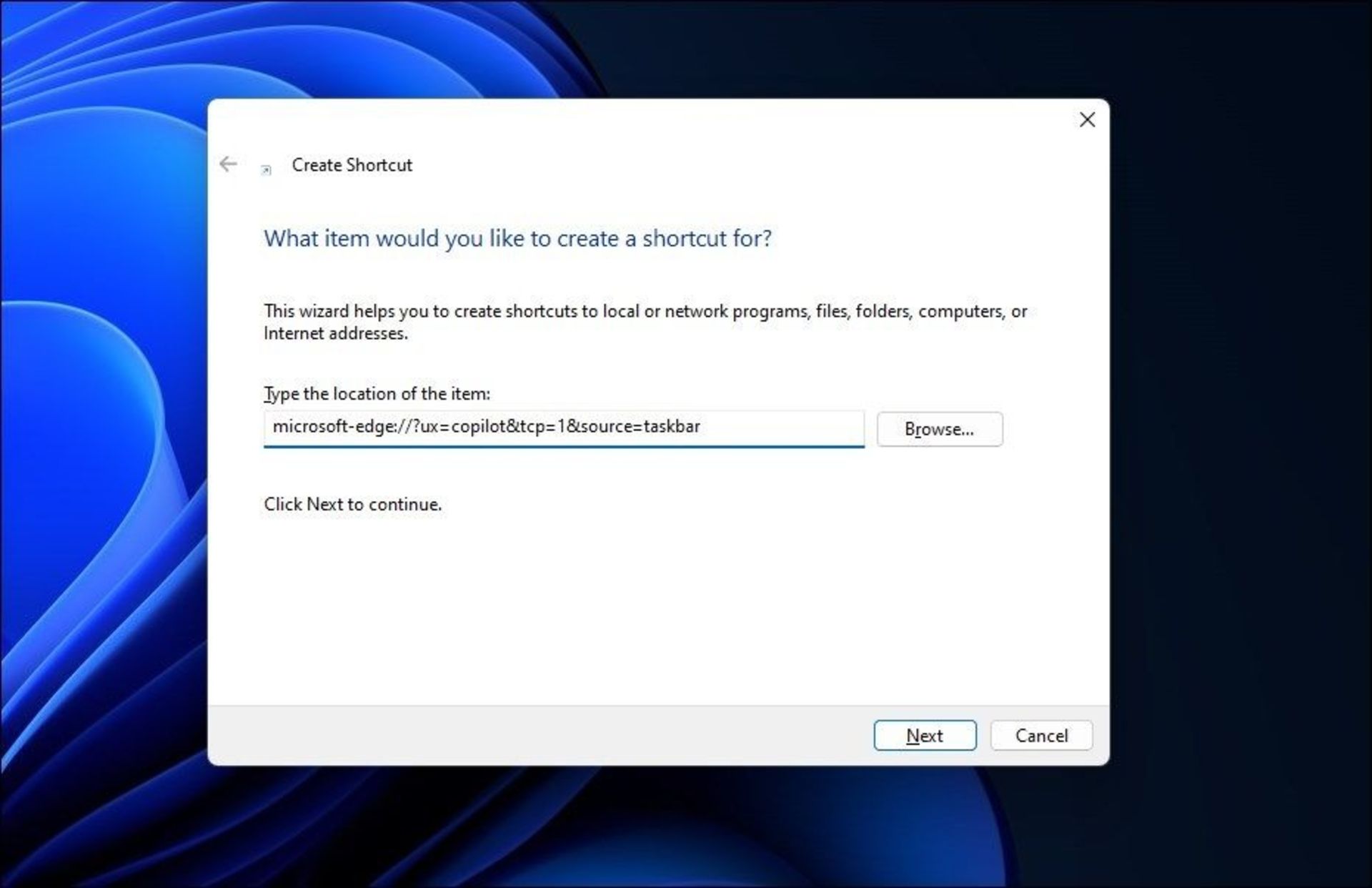This screenshot has width=1372, height=888.
Task: Click the 'What item would you like' heading
Action: coord(517,238)
